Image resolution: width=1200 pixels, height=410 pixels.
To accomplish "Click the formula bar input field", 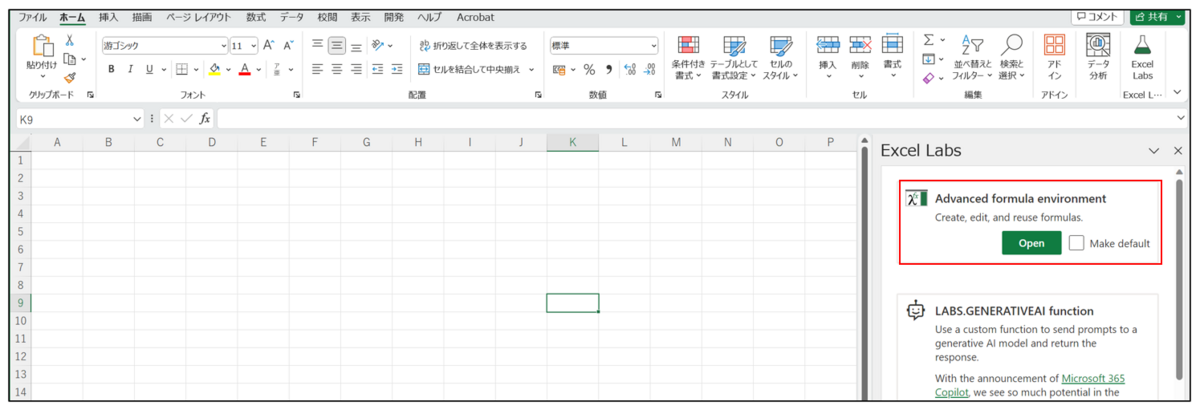I will 694,119.
